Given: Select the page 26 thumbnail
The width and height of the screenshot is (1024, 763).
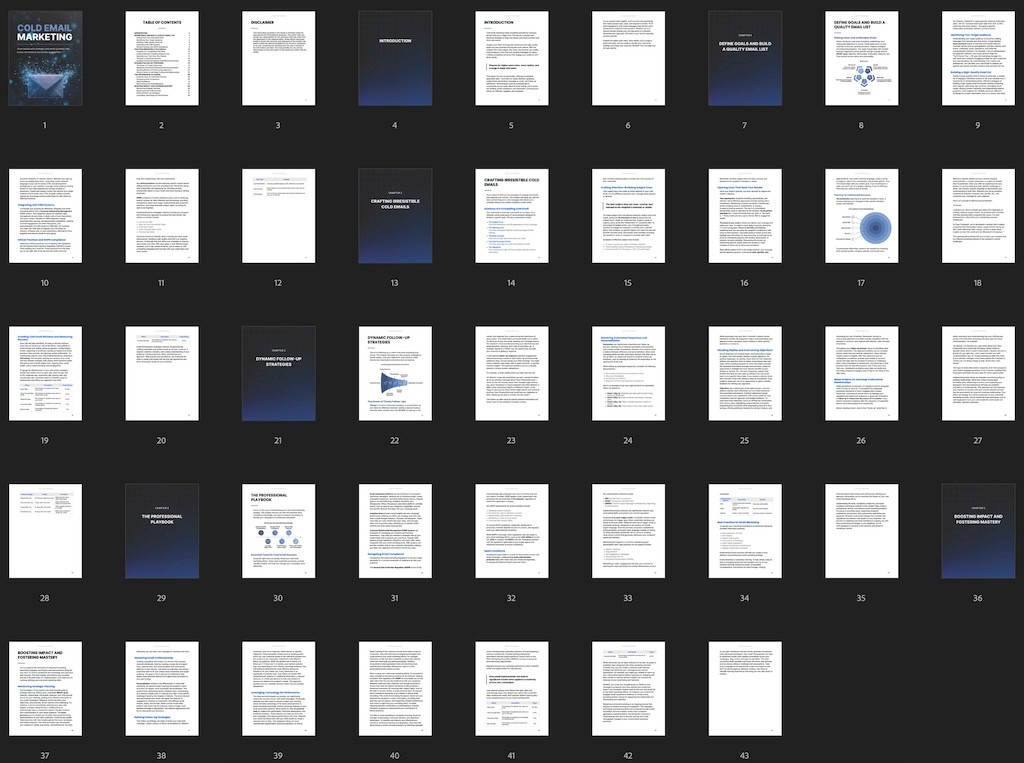Looking at the screenshot, I should pos(861,374).
